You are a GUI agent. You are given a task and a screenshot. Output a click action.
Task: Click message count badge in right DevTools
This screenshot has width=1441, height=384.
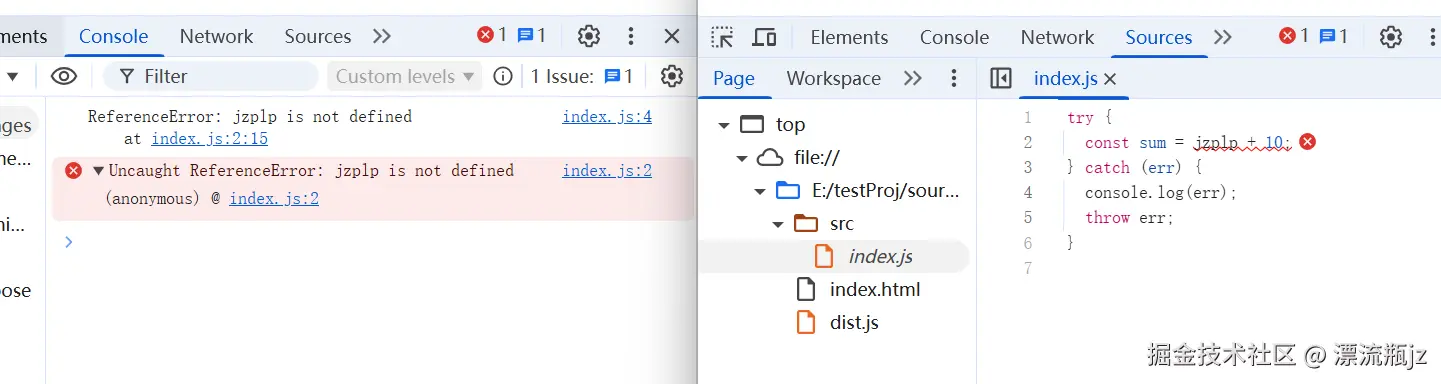click(1333, 36)
